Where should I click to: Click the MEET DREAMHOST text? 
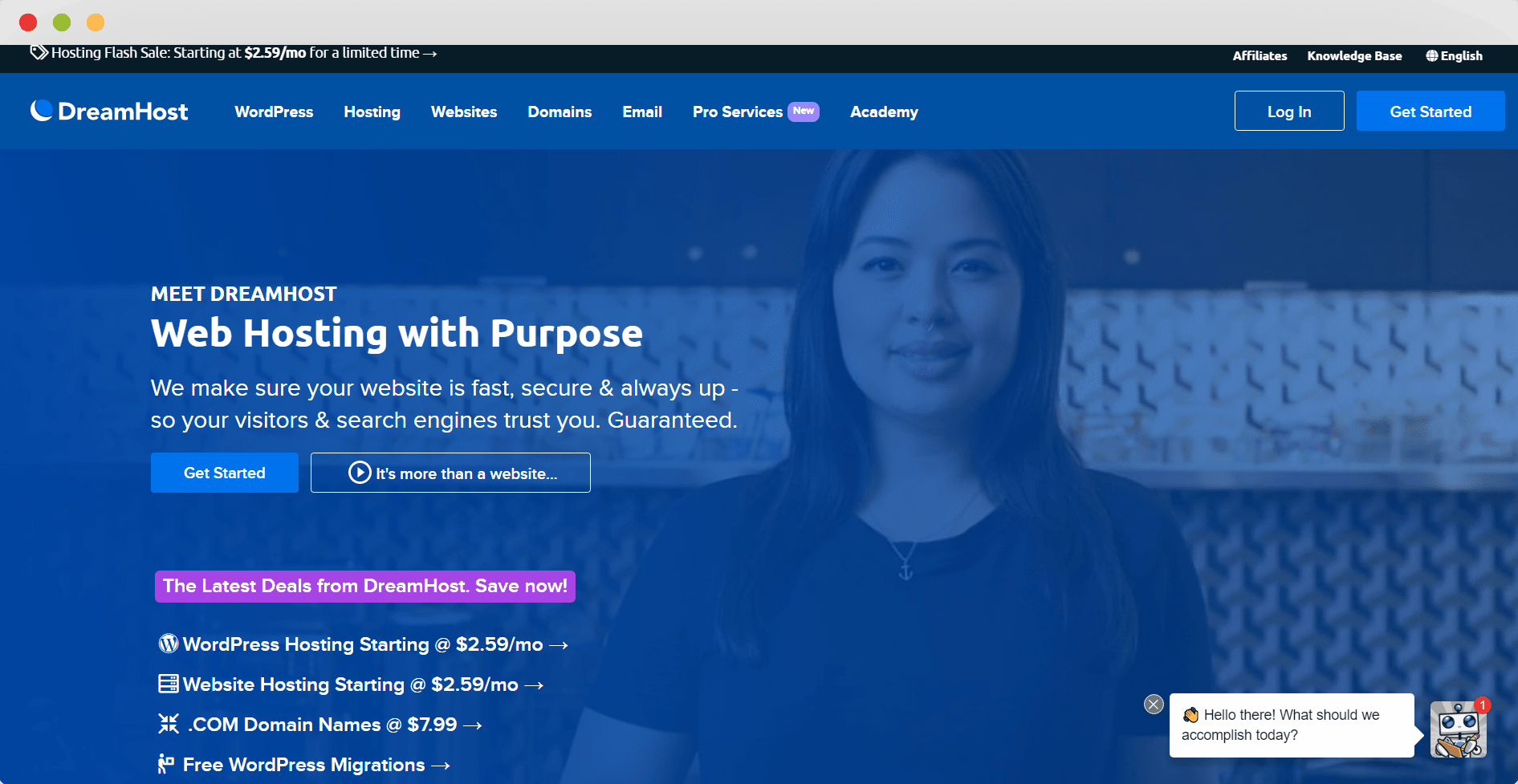pyautogui.click(x=244, y=294)
